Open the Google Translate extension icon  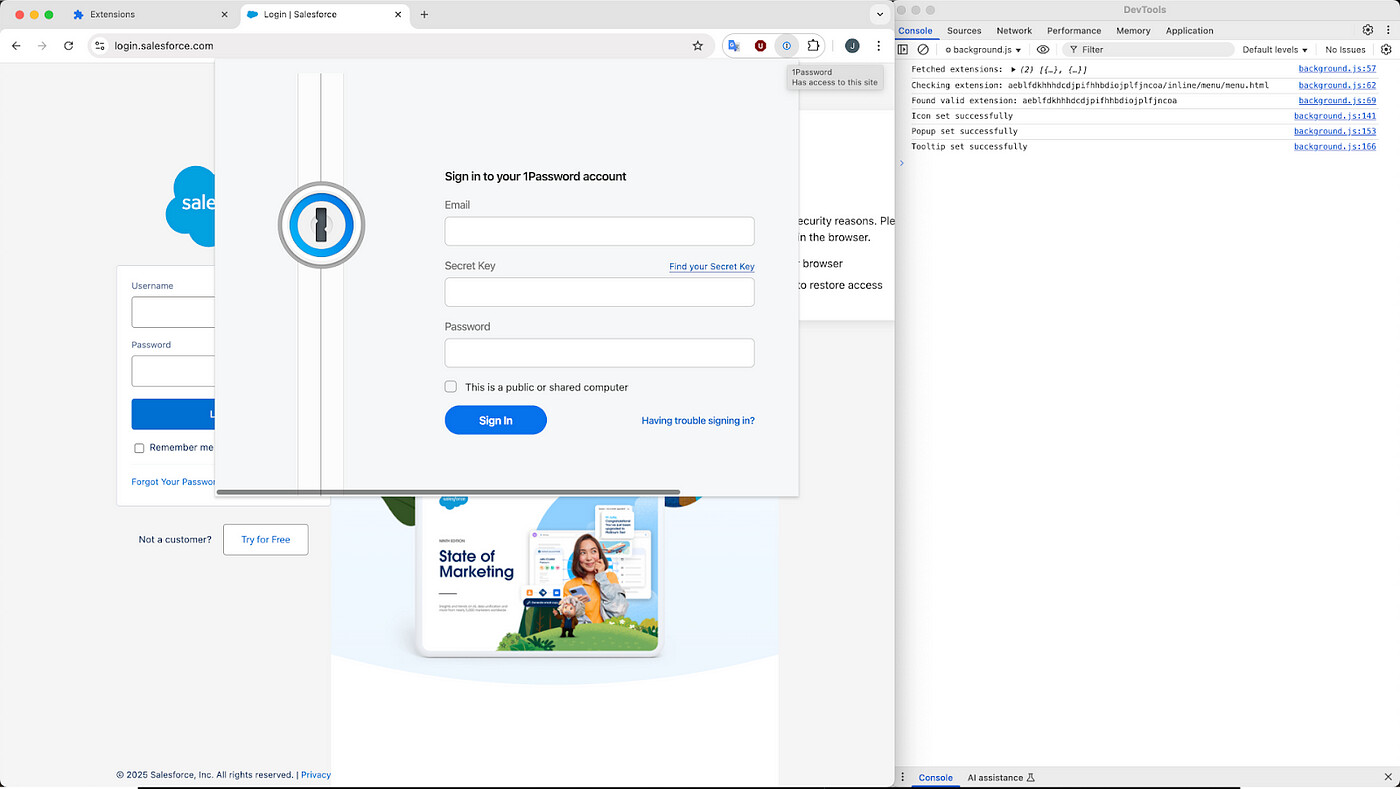pos(734,46)
